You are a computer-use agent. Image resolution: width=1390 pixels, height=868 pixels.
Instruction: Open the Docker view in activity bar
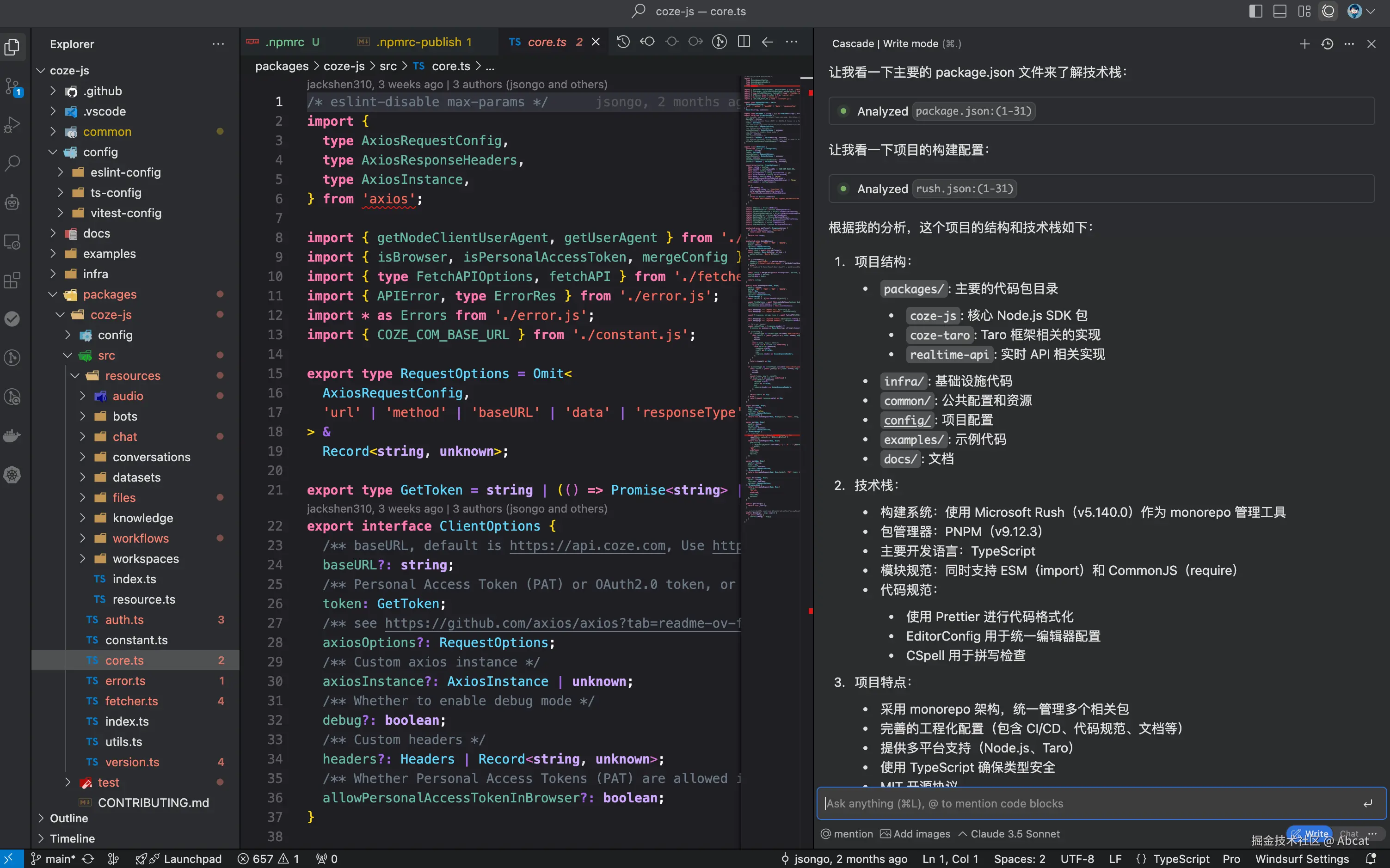click(12, 436)
